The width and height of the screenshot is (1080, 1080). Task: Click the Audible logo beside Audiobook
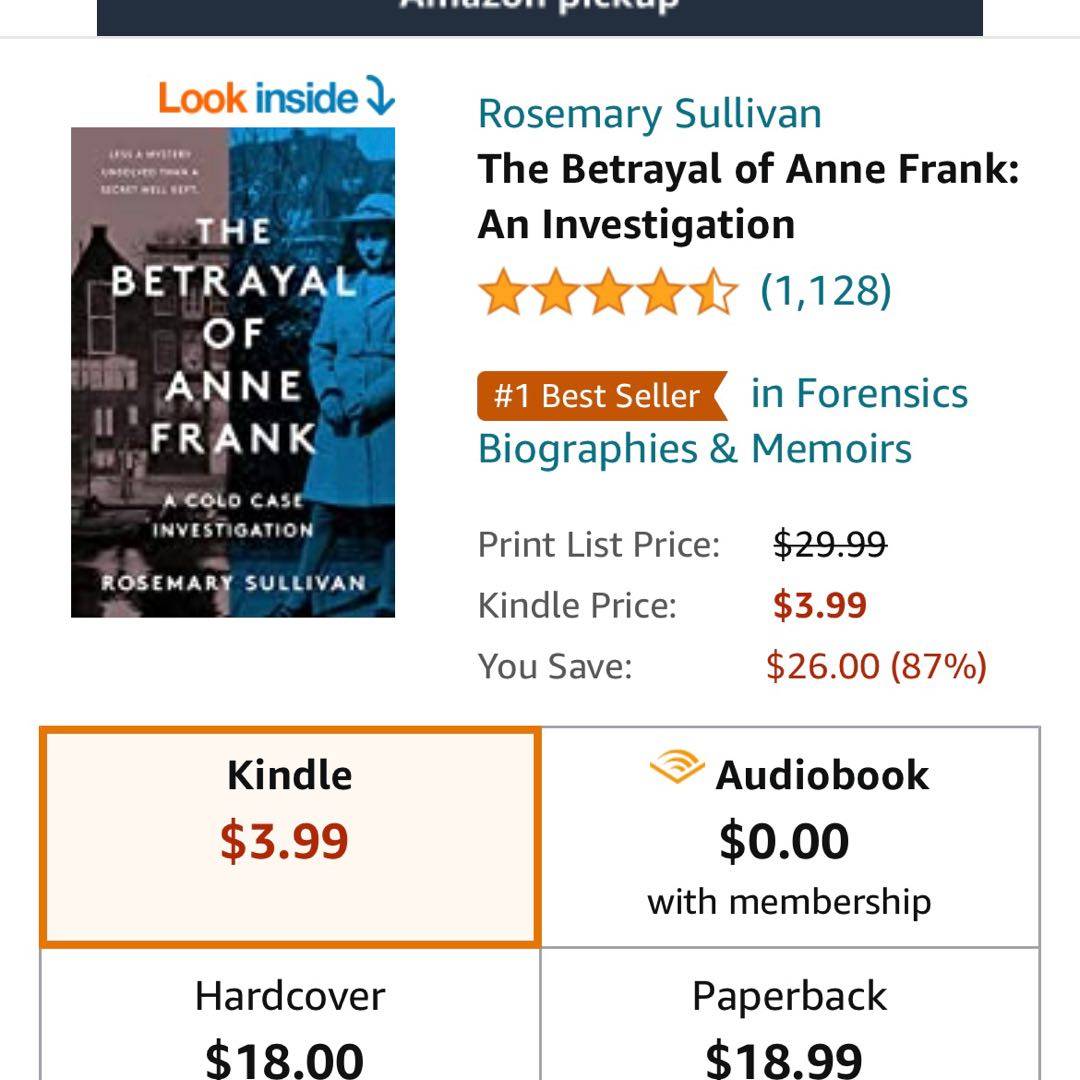click(676, 769)
